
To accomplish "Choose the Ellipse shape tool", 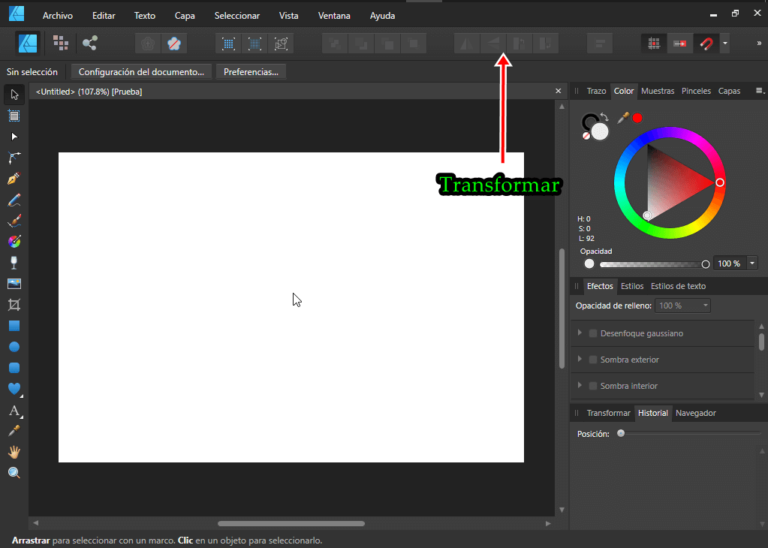I will pos(14,346).
